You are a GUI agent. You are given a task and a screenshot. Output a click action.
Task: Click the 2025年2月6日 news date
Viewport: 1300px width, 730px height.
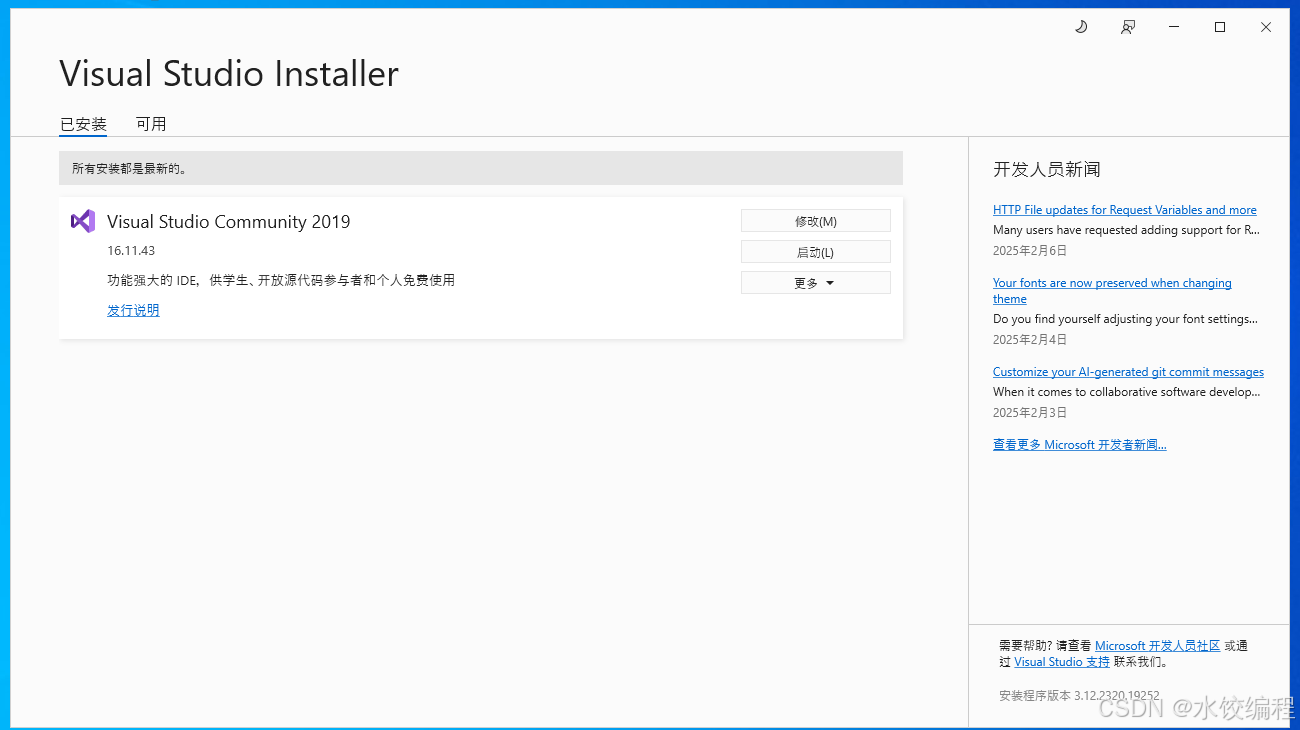point(1030,251)
